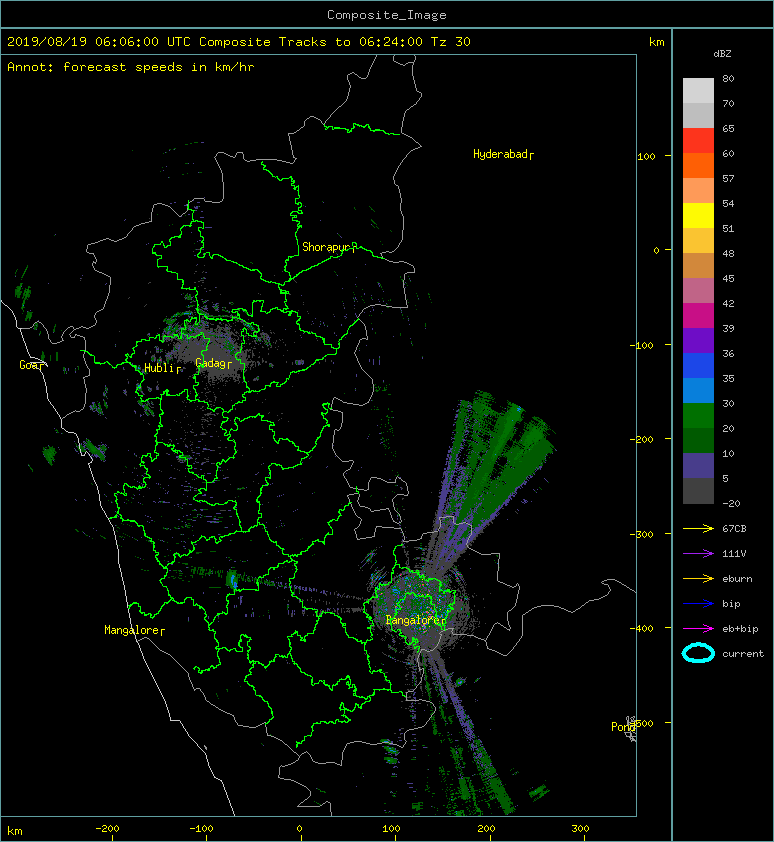Click the eb+bip magenta arrow legend icon
The height and width of the screenshot is (842, 774).
tap(698, 629)
